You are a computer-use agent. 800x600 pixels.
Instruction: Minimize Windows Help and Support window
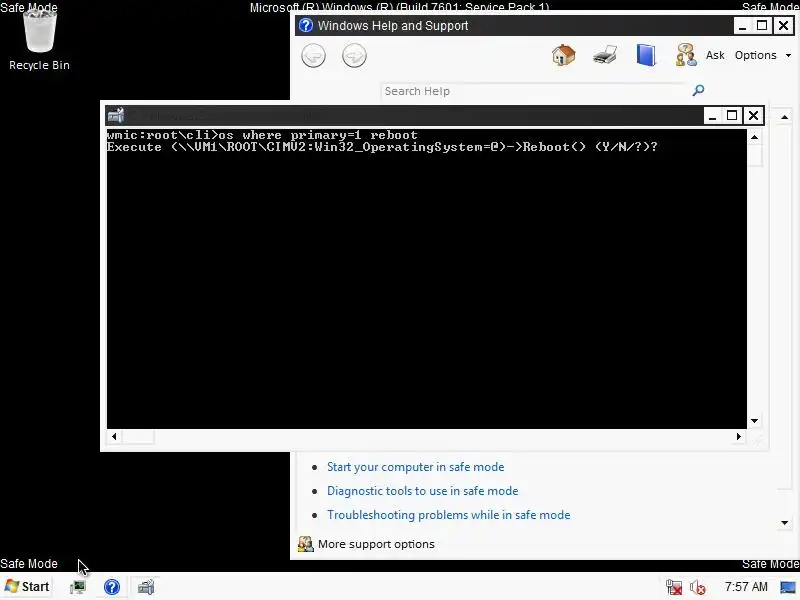click(742, 26)
